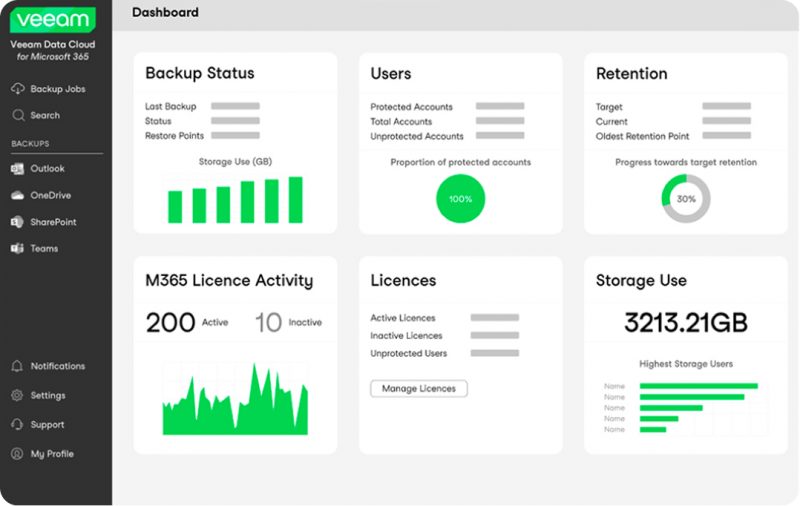
Task: Click the BACKUPS section label
Action: tap(30, 144)
